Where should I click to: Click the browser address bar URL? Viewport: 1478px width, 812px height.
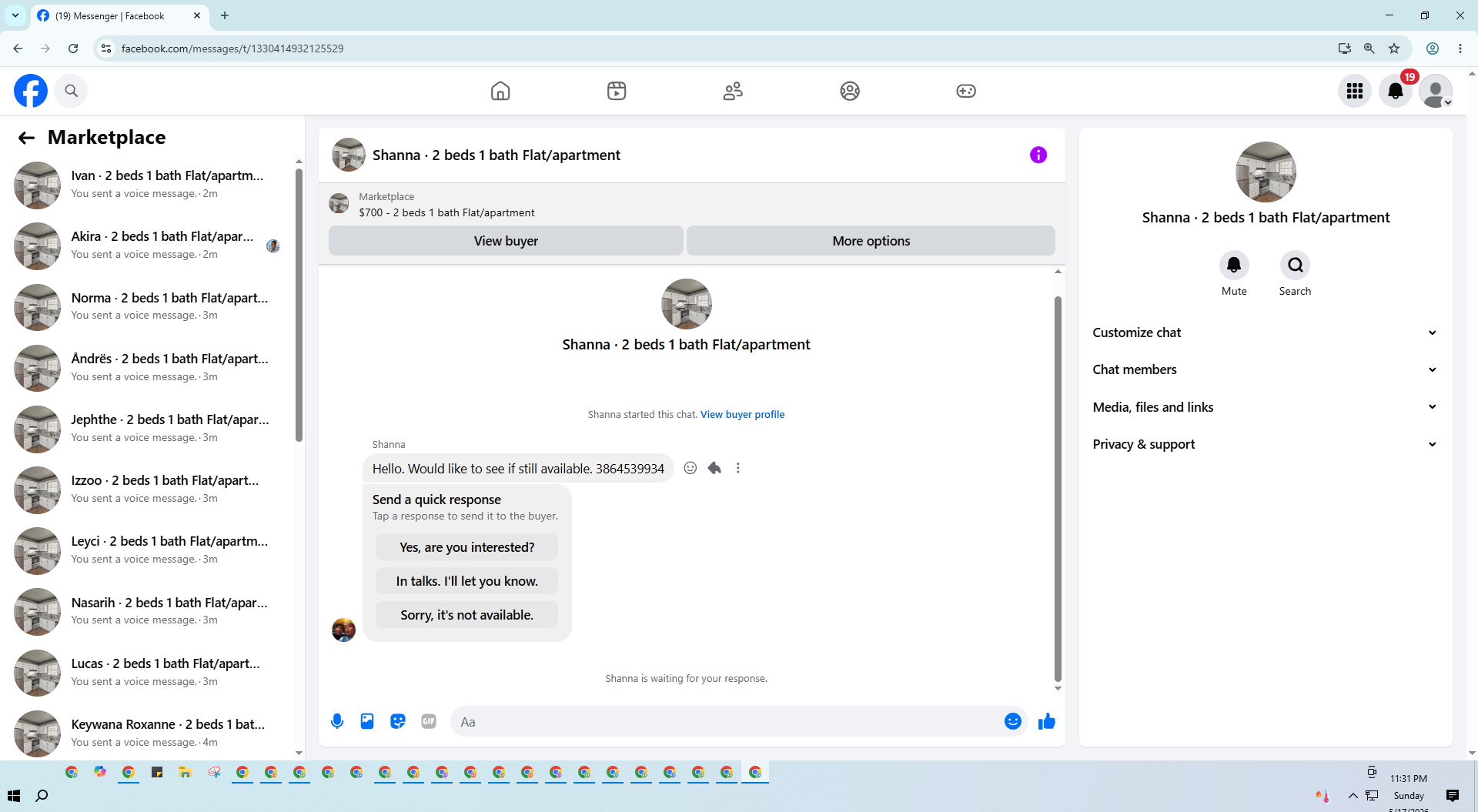click(x=232, y=48)
